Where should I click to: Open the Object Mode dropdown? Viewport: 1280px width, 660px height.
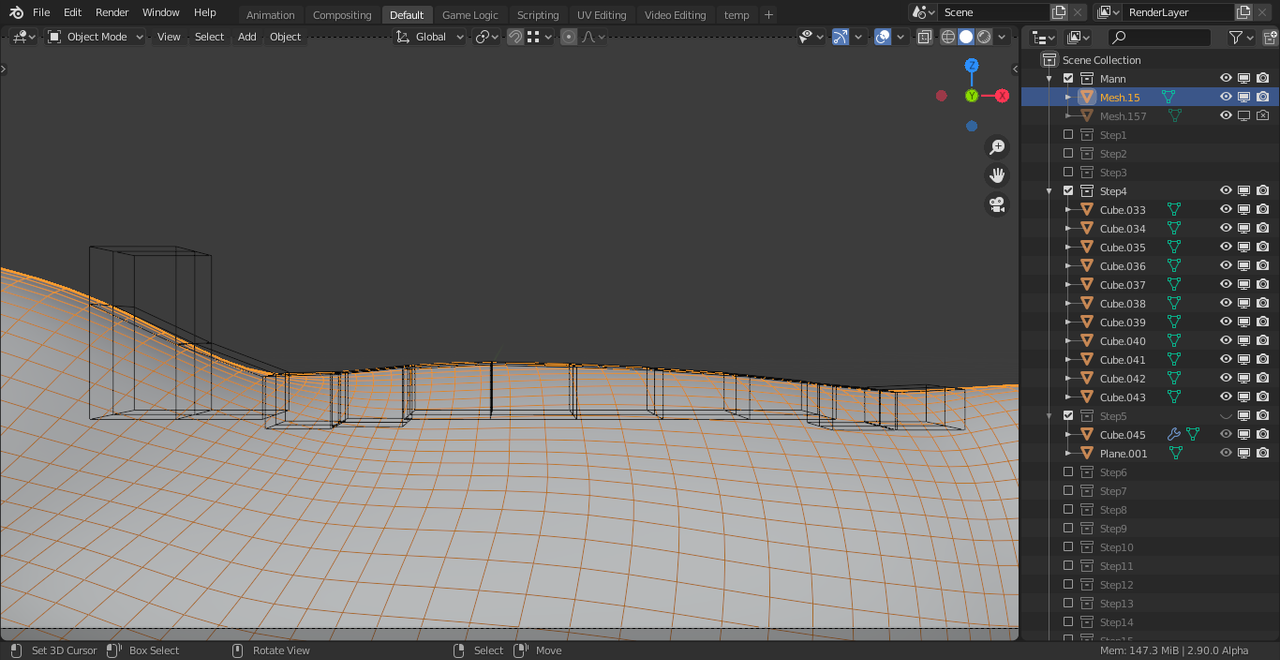[x=96, y=37]
